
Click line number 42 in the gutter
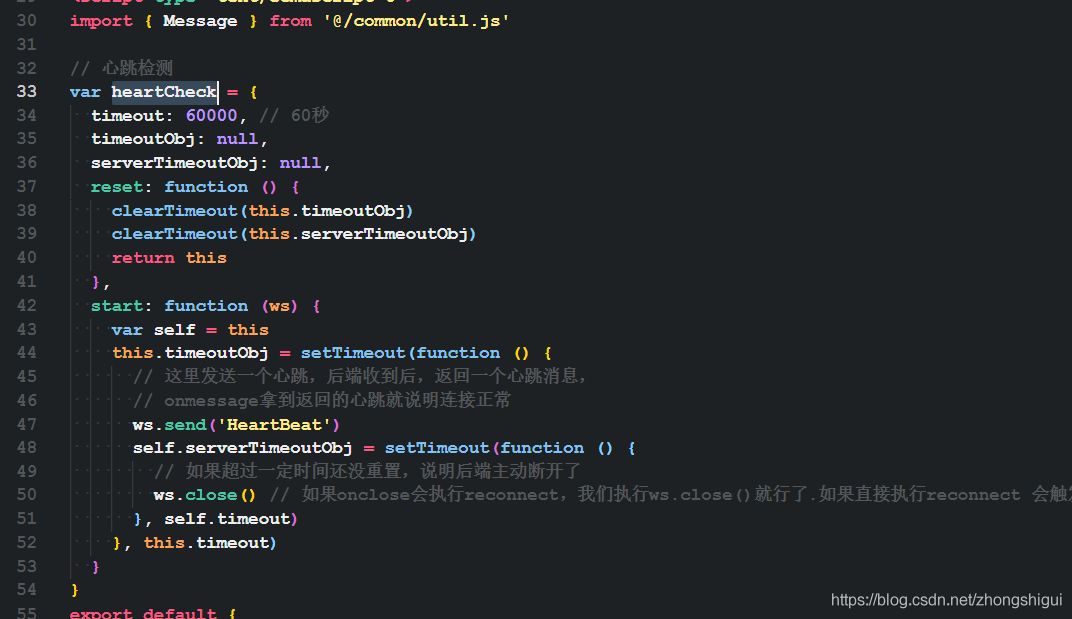tap(27, 306)
